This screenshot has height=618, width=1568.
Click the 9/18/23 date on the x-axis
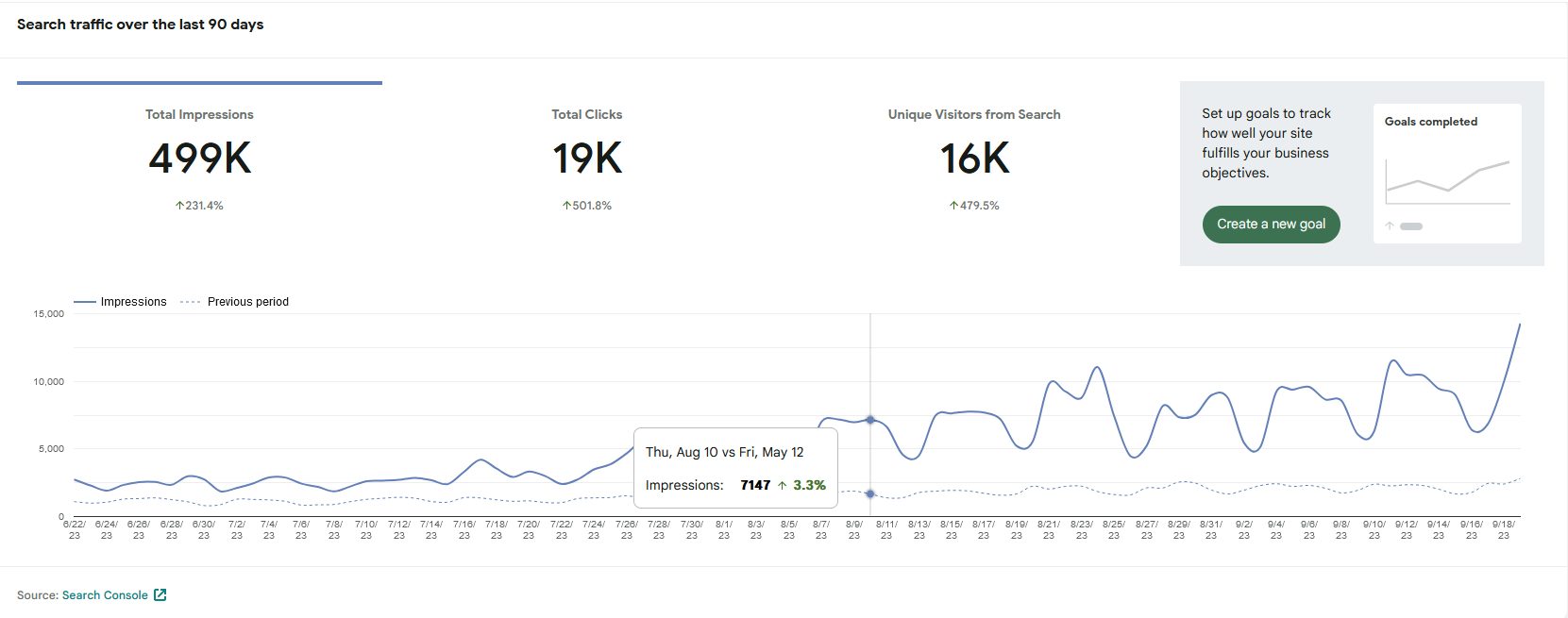pyautogui.click(x=1503, y=529)
